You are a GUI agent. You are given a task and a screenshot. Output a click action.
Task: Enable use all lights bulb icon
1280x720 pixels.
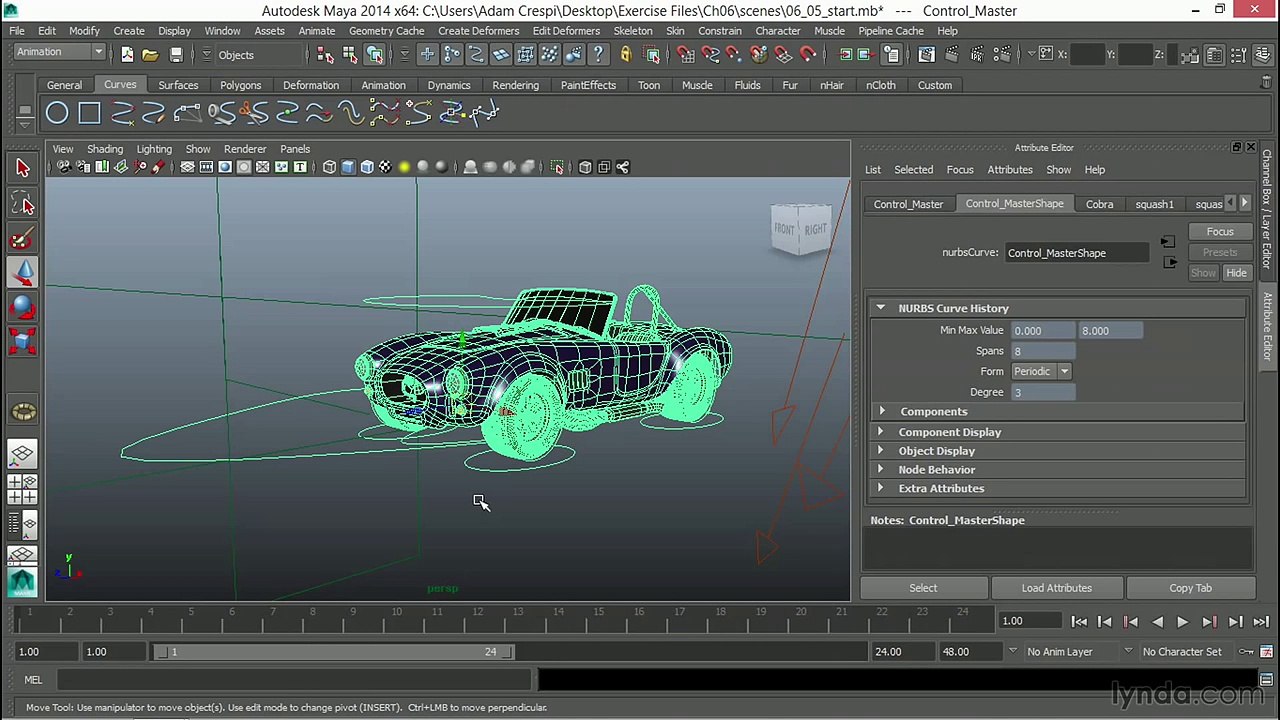click(x=404, y=167)
